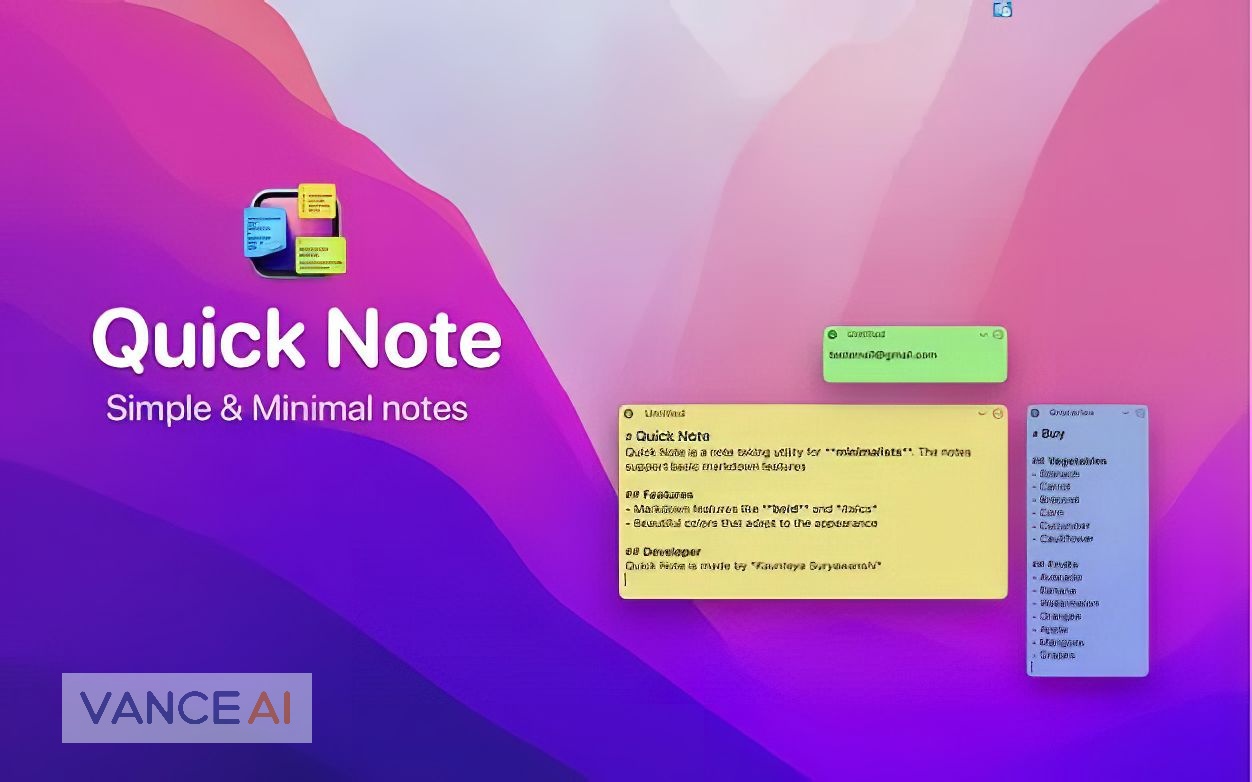Viewport: 1252px width, 782px height.
Task: Click the round options icon on the green note
Action: 998,334
